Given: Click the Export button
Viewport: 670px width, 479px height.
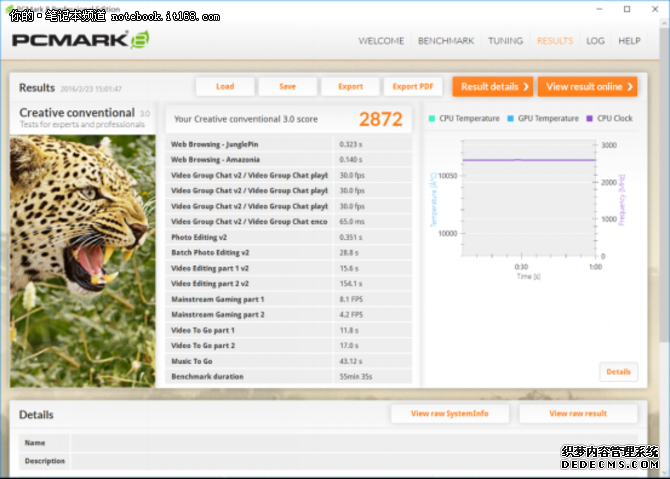Looking at the screenshot, I should (350, 86).
